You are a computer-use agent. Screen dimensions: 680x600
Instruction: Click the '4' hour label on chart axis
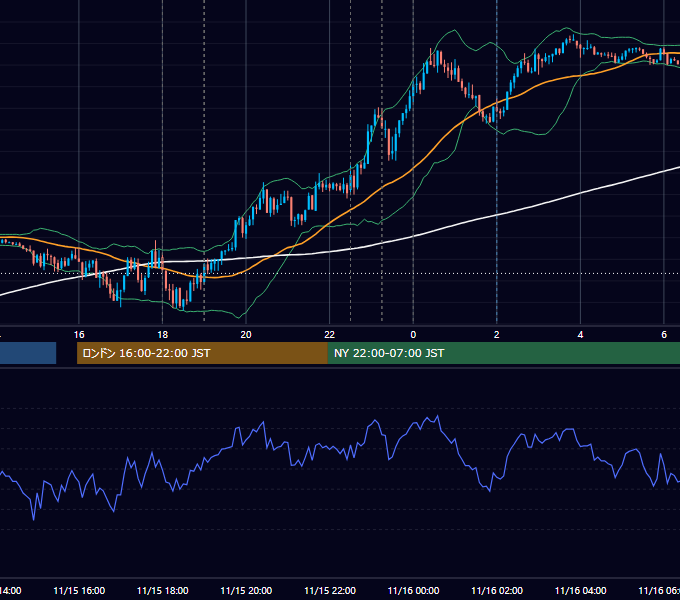pyautogui.click(x=580, y=335)
